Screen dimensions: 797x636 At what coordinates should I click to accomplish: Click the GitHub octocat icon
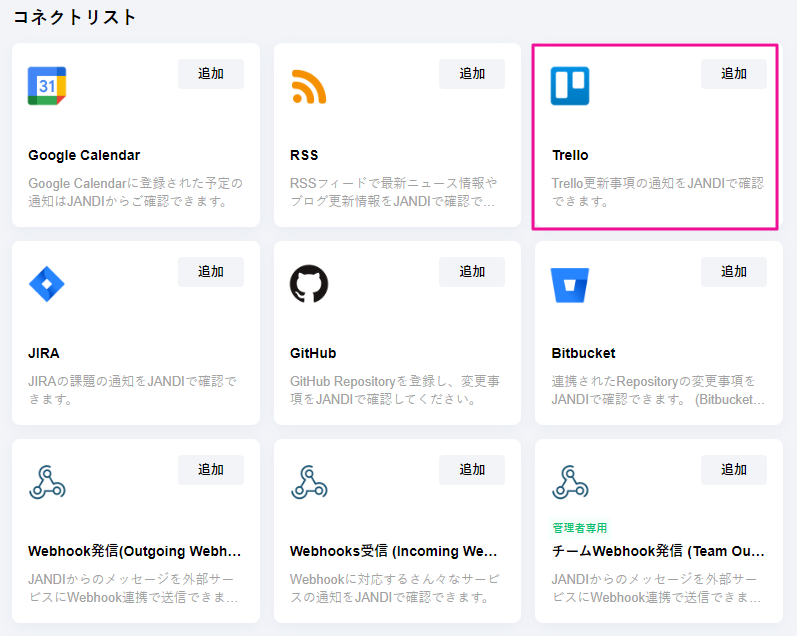pos(309,284)
